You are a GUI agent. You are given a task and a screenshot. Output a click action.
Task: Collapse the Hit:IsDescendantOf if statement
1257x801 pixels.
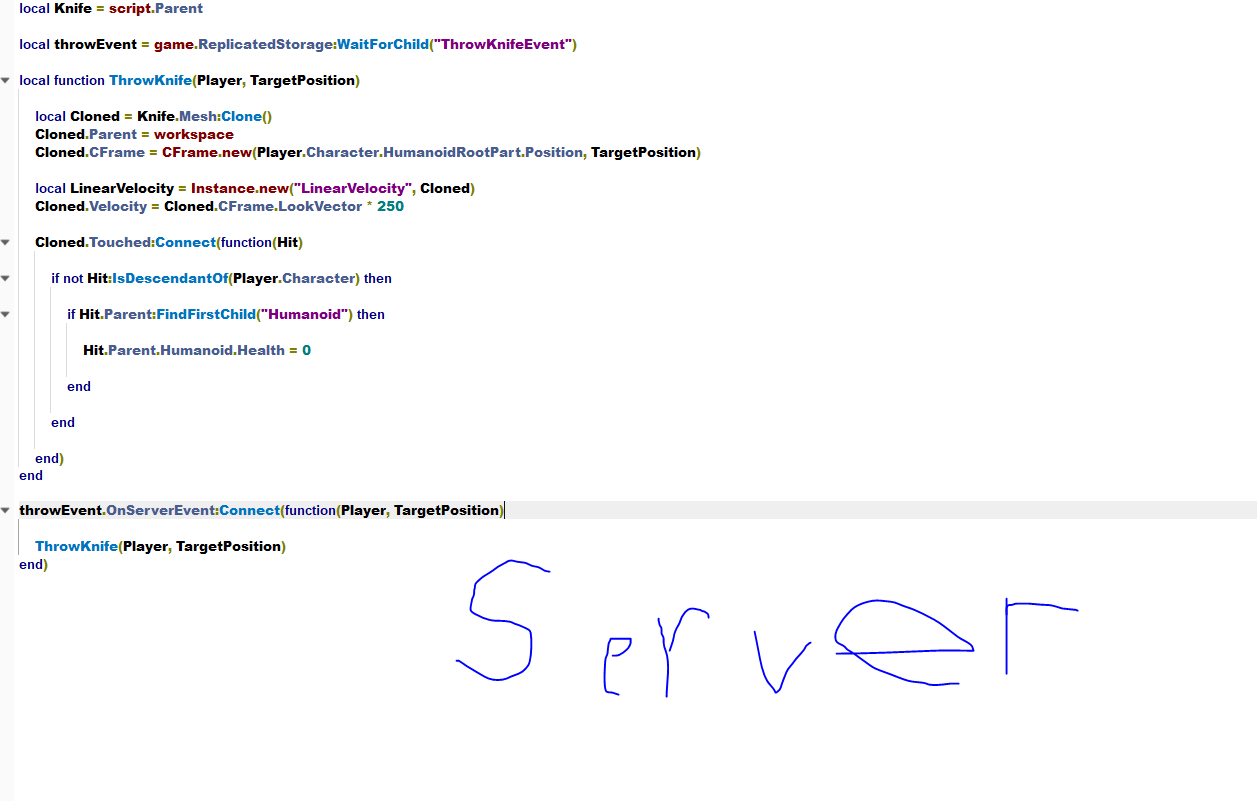point(6,278)
